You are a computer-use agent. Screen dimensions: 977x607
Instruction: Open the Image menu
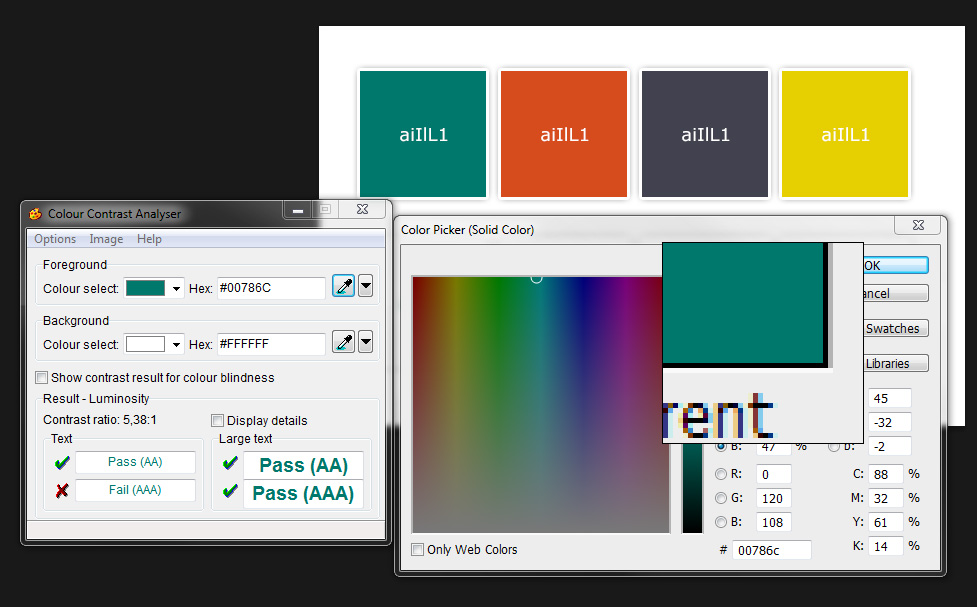coord(106,239)
